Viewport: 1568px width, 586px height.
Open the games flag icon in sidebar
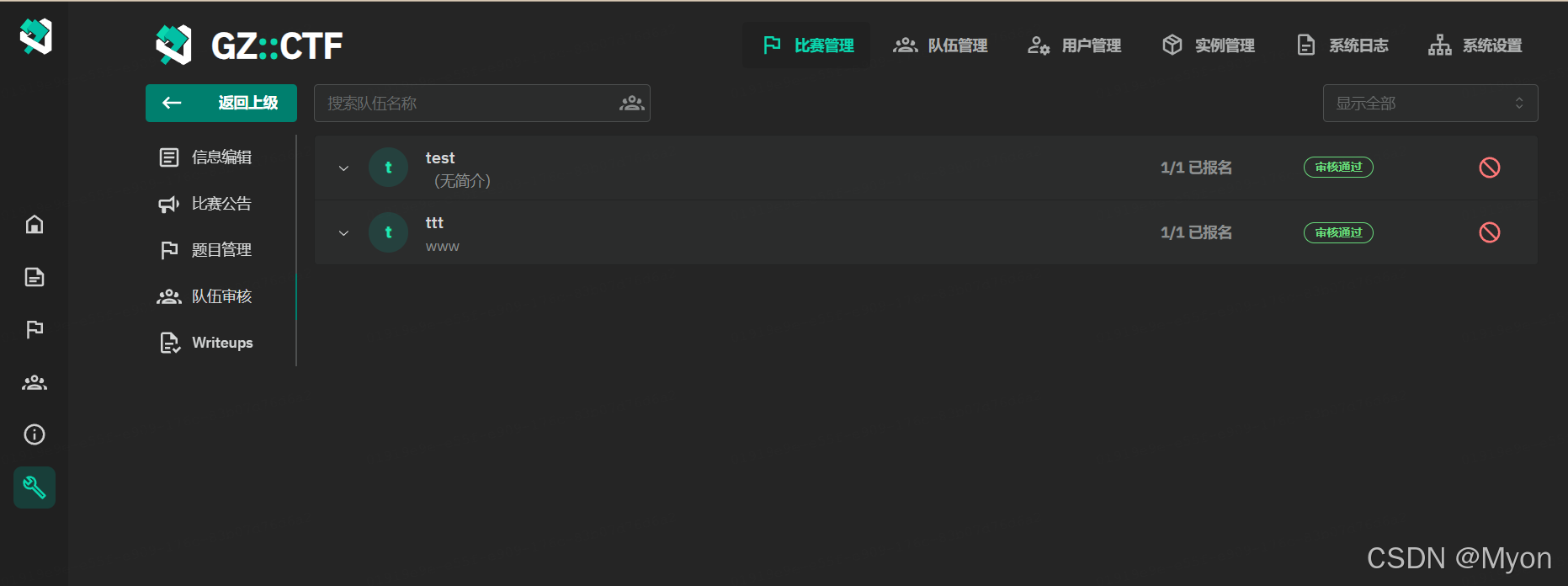pos(35,329)
